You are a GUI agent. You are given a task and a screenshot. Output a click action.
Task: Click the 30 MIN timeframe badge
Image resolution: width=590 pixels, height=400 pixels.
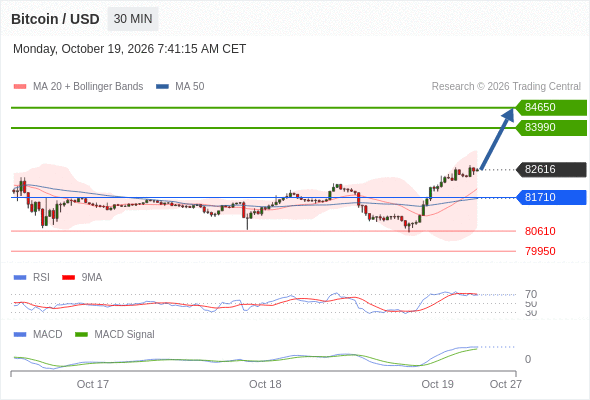133,19
